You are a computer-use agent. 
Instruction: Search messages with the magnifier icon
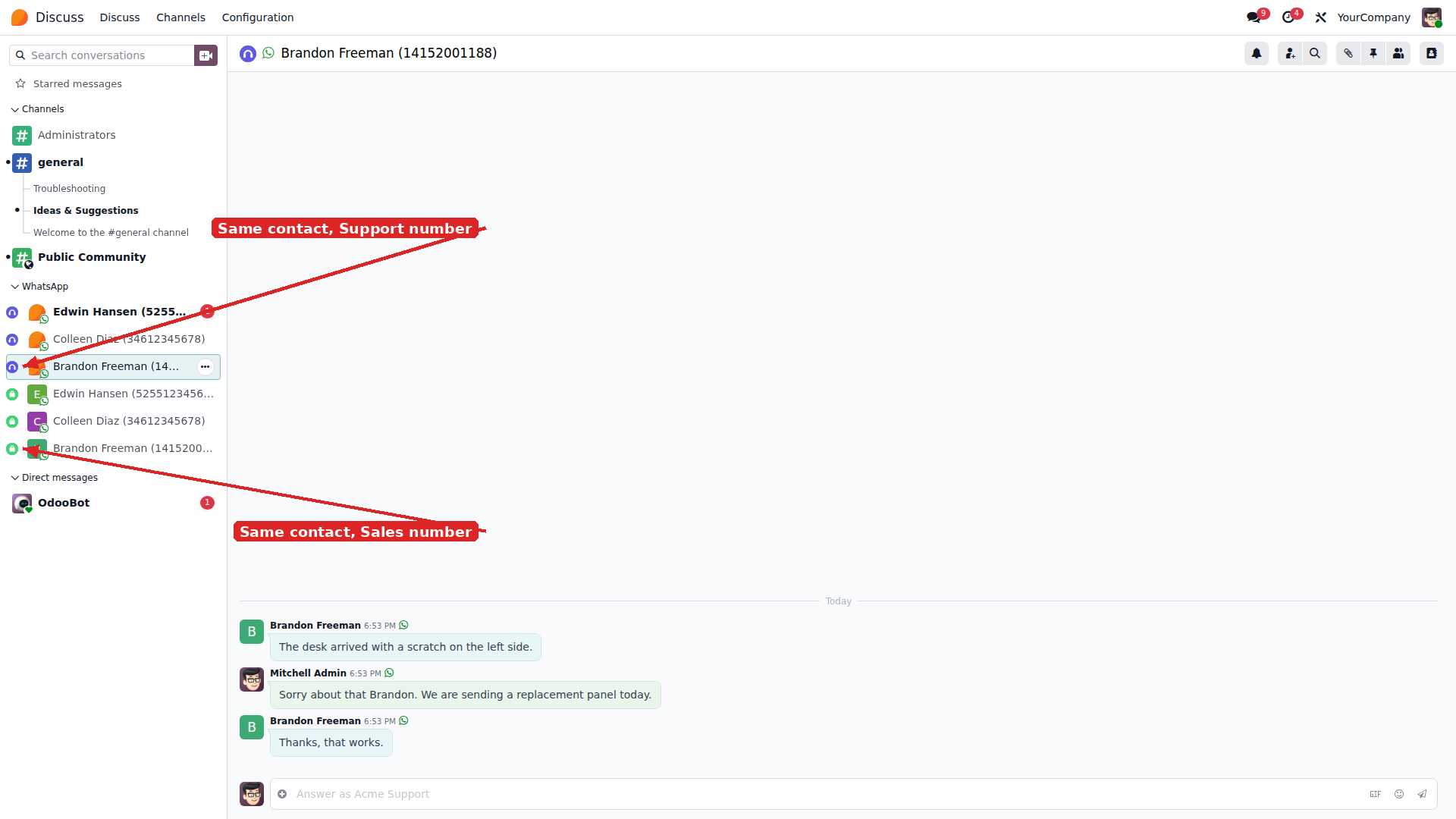(1315, 53)
